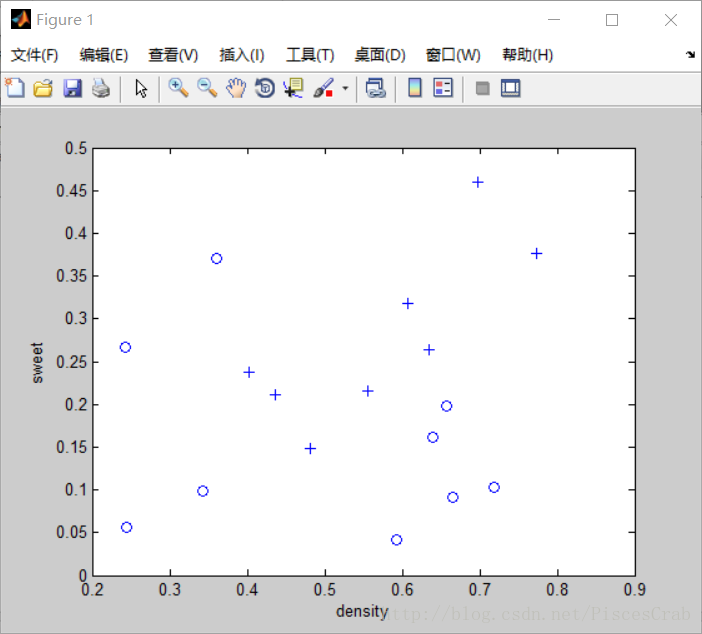Image resolution: width=702 pixels, height=634 pixels.
Task: Open the 帮助(H) menu
Action: point(528,55)
